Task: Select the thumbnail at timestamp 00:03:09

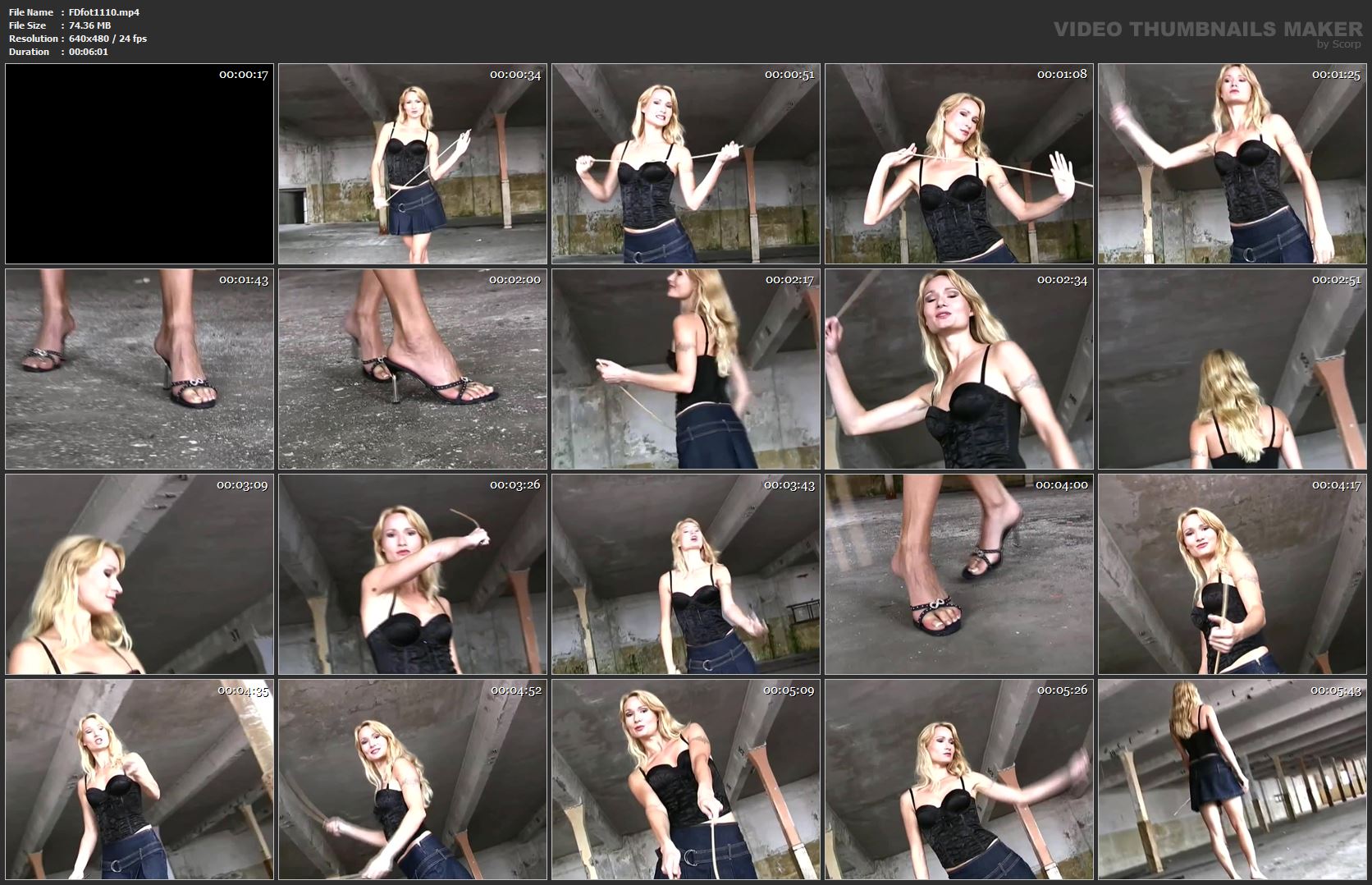Action: point(139,575)
